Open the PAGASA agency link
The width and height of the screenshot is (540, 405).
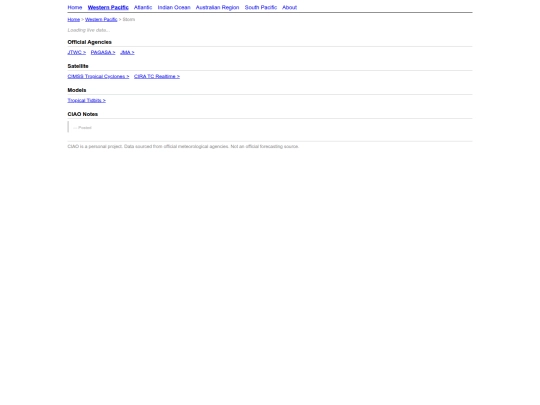103,52
